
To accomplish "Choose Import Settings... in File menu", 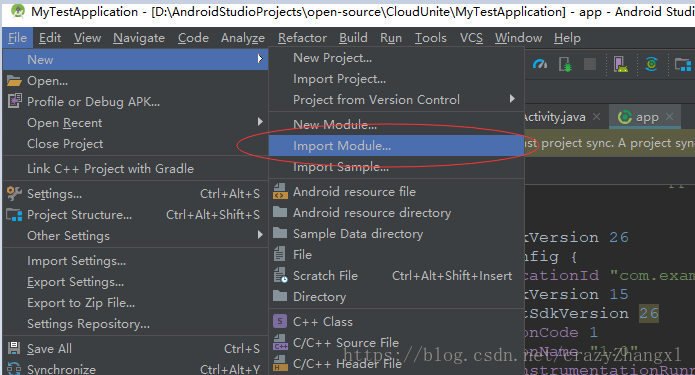I will pyautogui.click(x=77, y=261).
